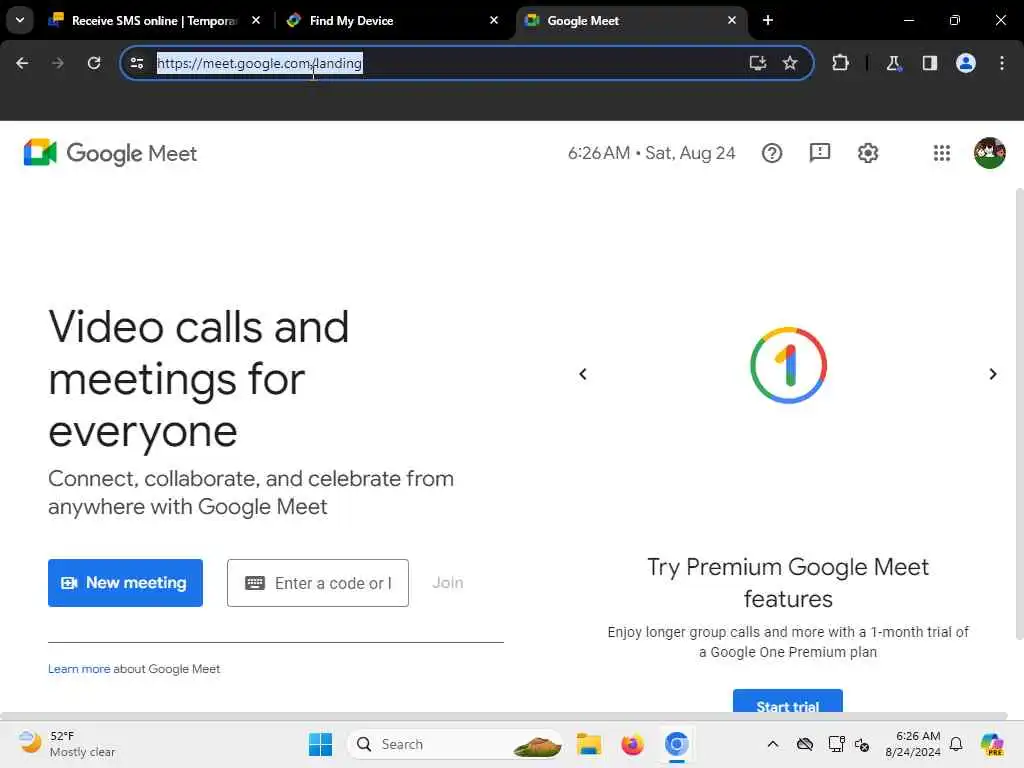Open the Windows Start menu
The image size is (1024, 768).
pyautogui.click(x=321, y=744)
